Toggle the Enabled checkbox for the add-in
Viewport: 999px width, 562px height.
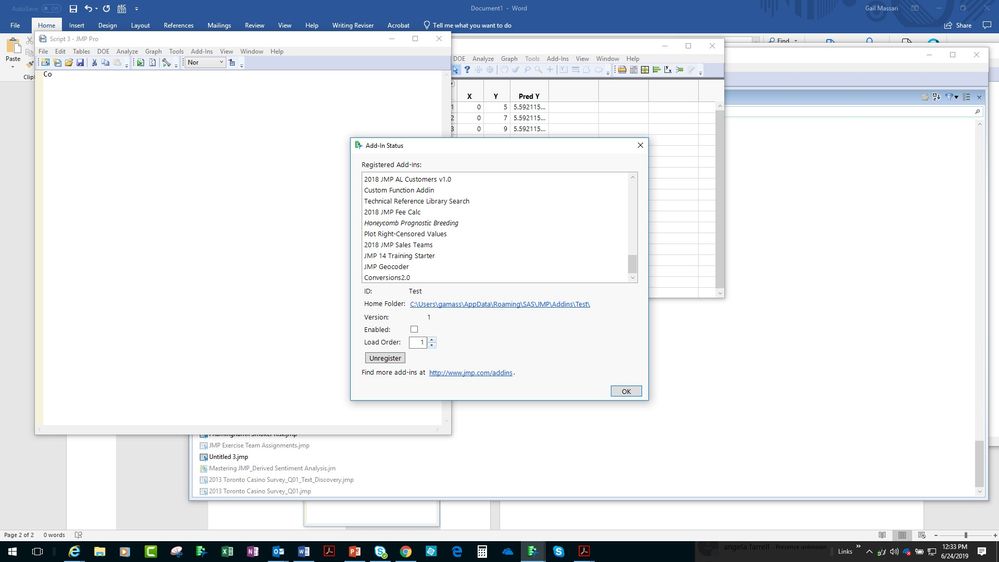414,329
